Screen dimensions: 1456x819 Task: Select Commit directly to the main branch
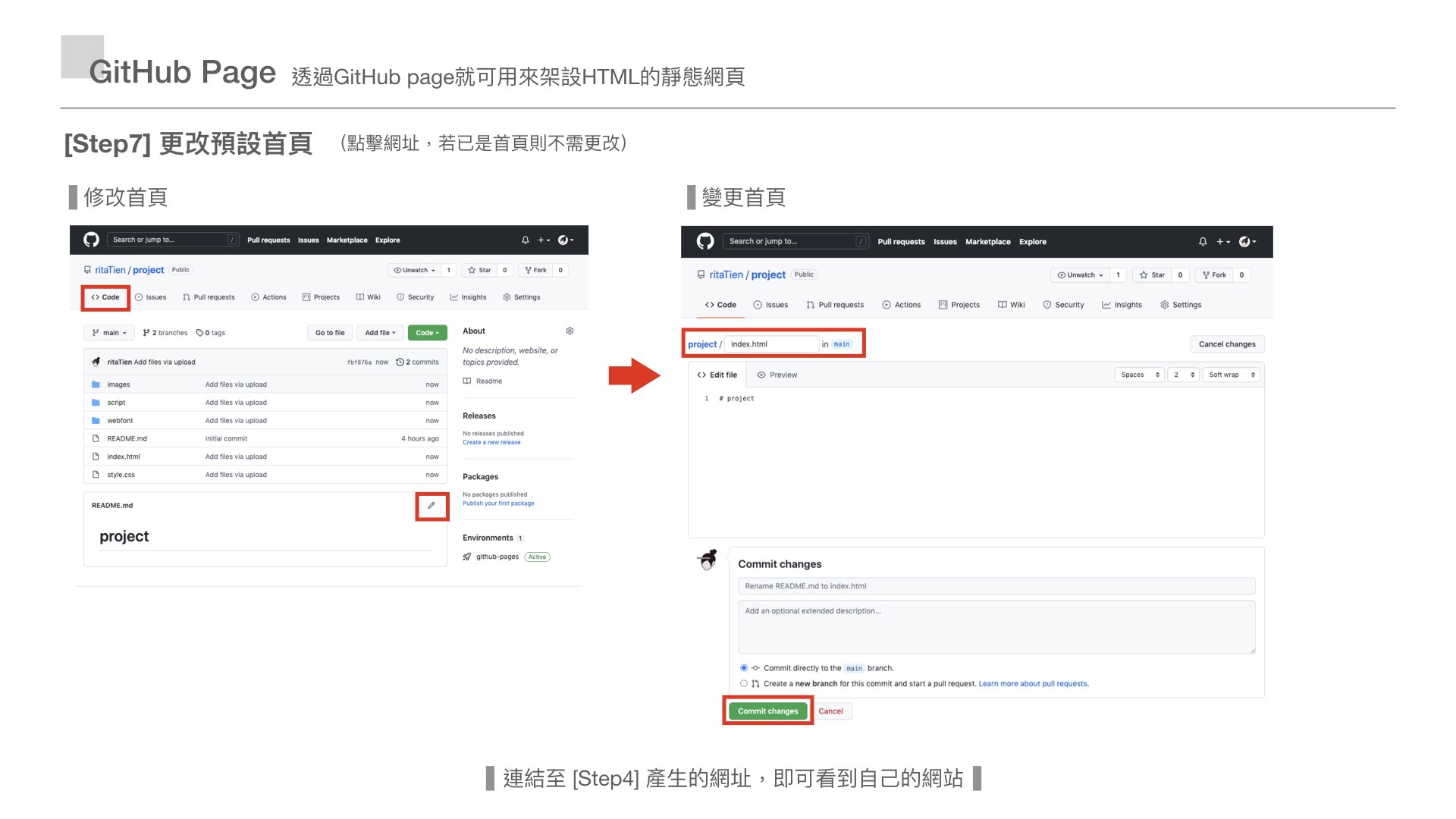coord(744,668)
